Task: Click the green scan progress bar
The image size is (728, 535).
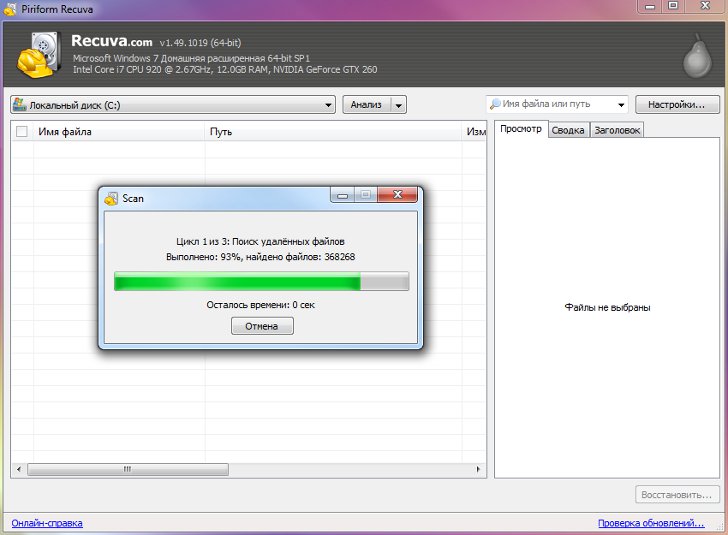Action: point(261,281)
